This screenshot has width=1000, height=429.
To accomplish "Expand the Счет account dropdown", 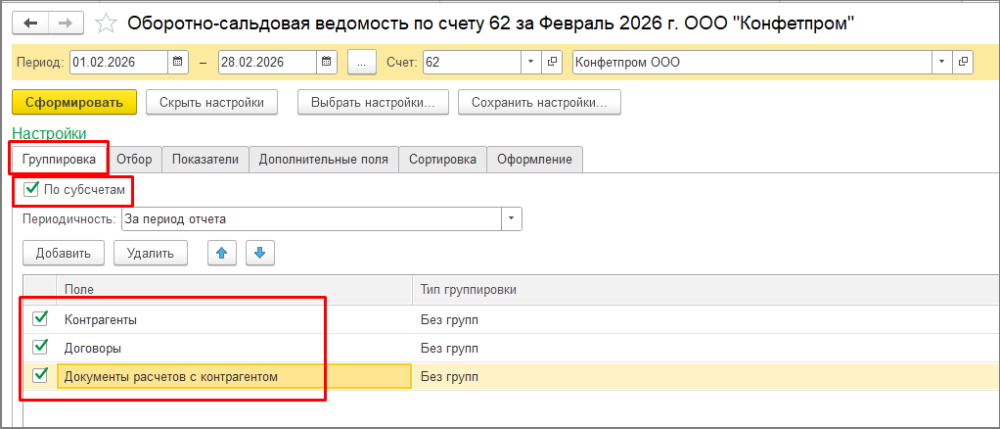I will click(x=531, y=62).
